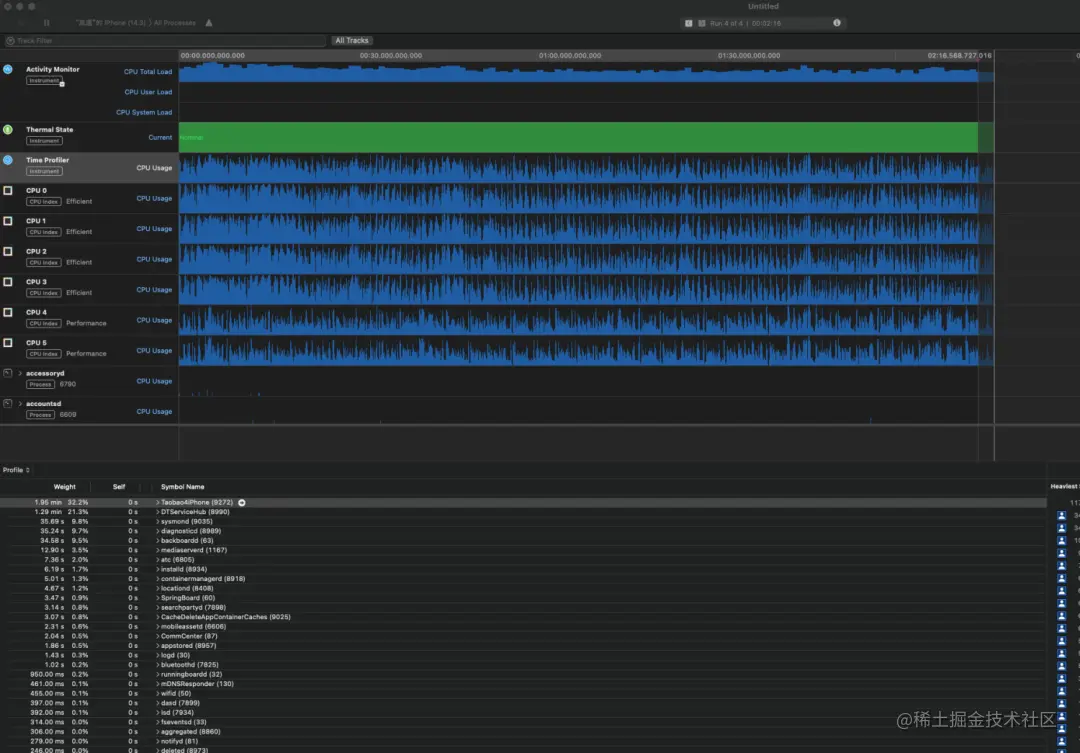Open run info with the circled i icon
Screen dimensions: 1080x753
pyautogui.click(x=837, y=23)
